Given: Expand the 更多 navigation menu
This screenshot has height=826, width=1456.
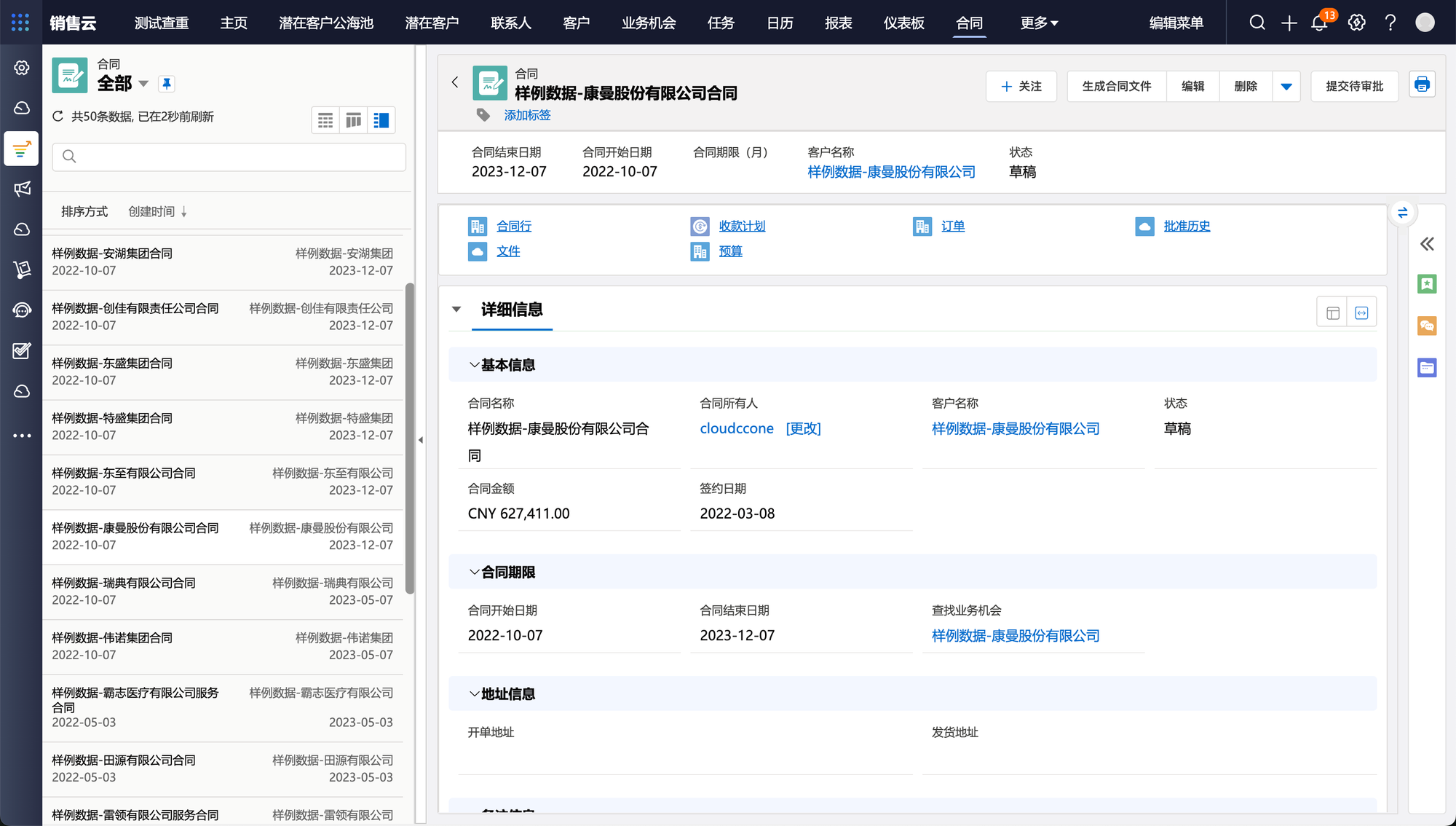Looking at the screenshot, I should (x=1039, y=23).
